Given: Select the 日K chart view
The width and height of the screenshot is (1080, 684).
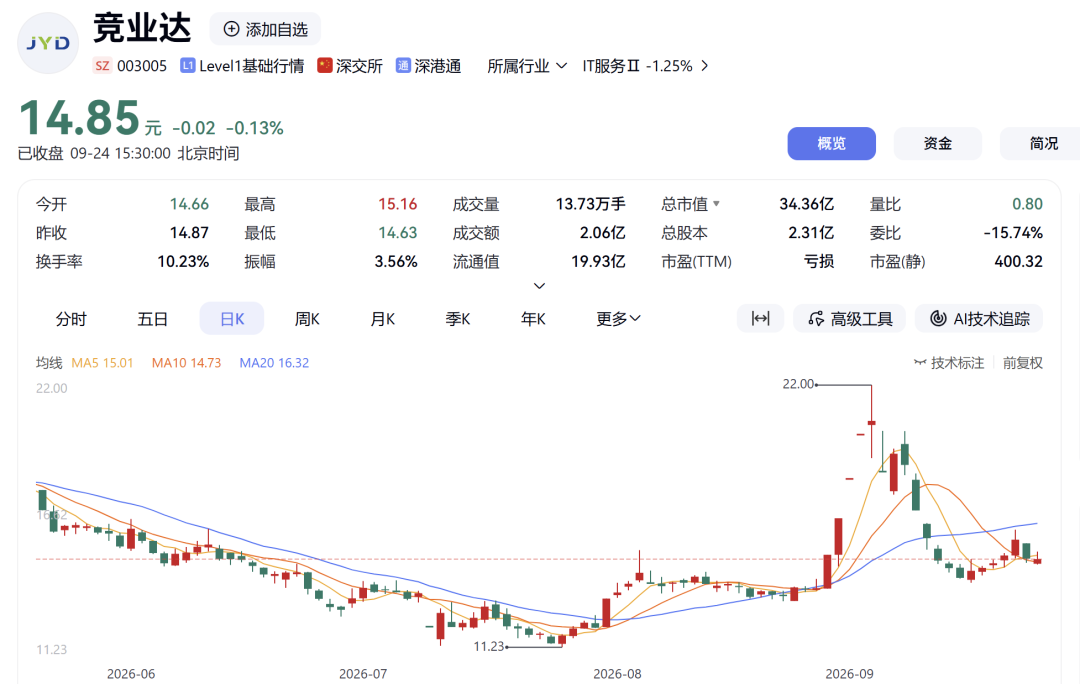Looking at the screenshot, I should pos(231,319).
